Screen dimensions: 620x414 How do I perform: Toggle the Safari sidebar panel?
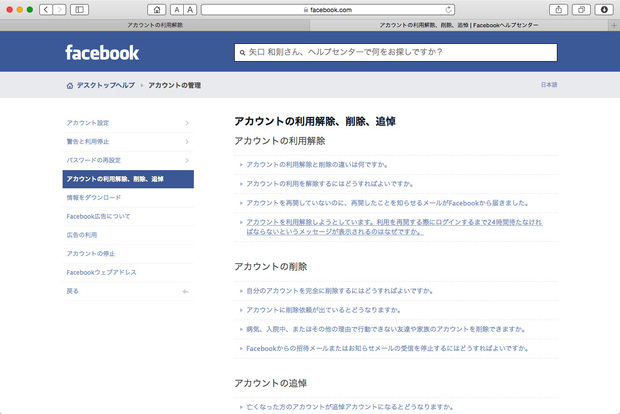pyautogui.click(x=79, y=9)
